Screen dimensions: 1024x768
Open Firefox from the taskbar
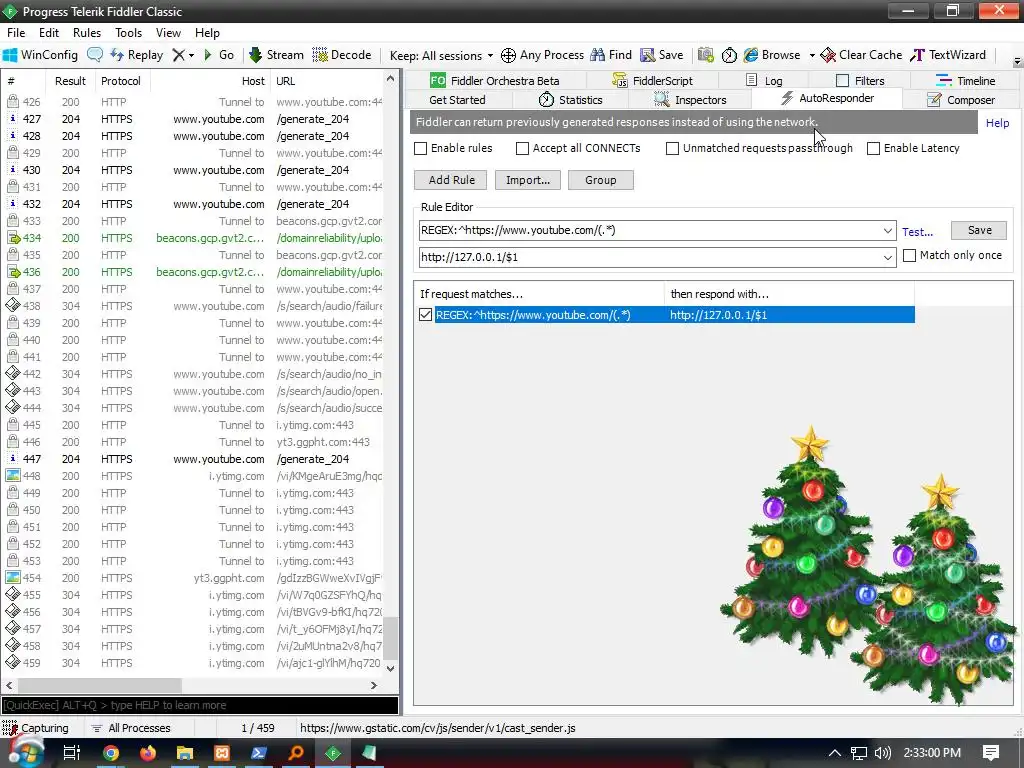[148, 753]
